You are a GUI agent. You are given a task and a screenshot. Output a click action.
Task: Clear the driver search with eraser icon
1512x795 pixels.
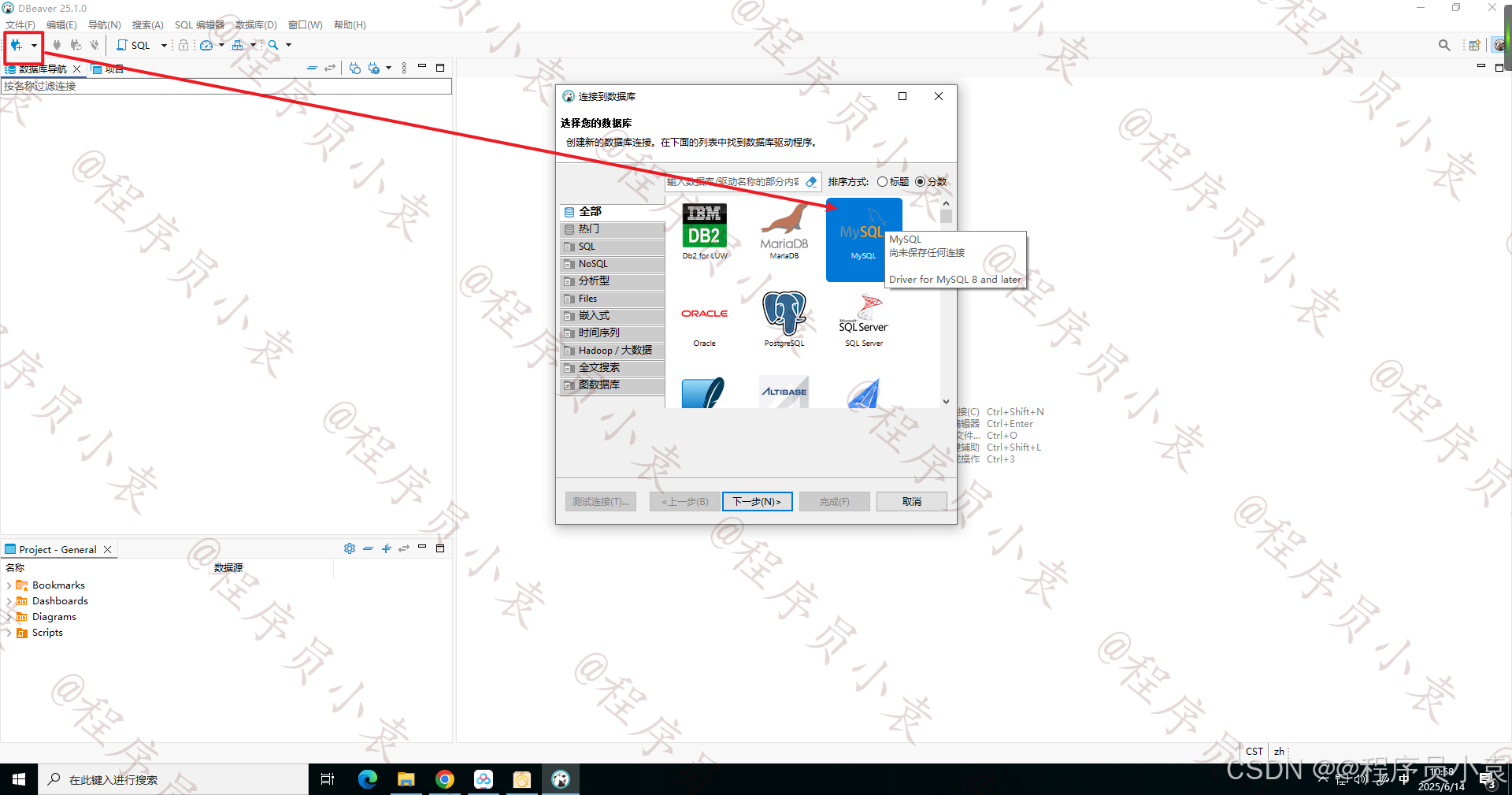pos(811,182)
